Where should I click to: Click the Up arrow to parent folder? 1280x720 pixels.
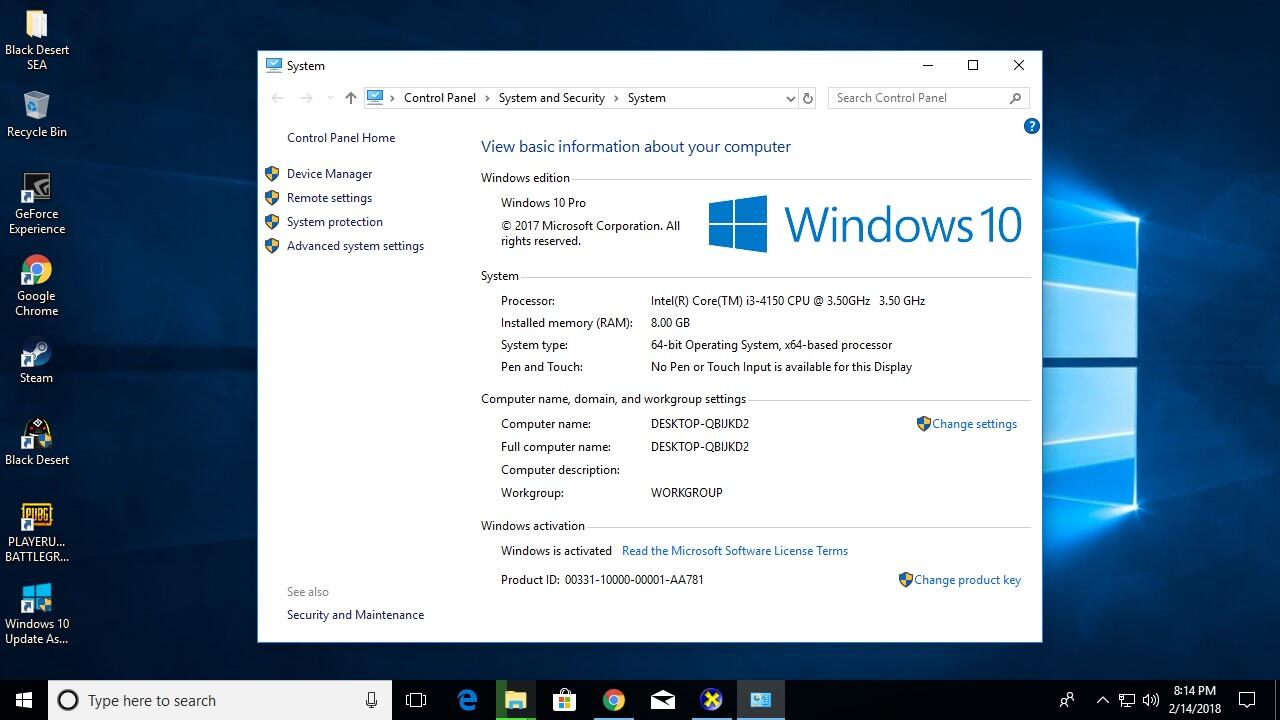[x=350, y=98]
